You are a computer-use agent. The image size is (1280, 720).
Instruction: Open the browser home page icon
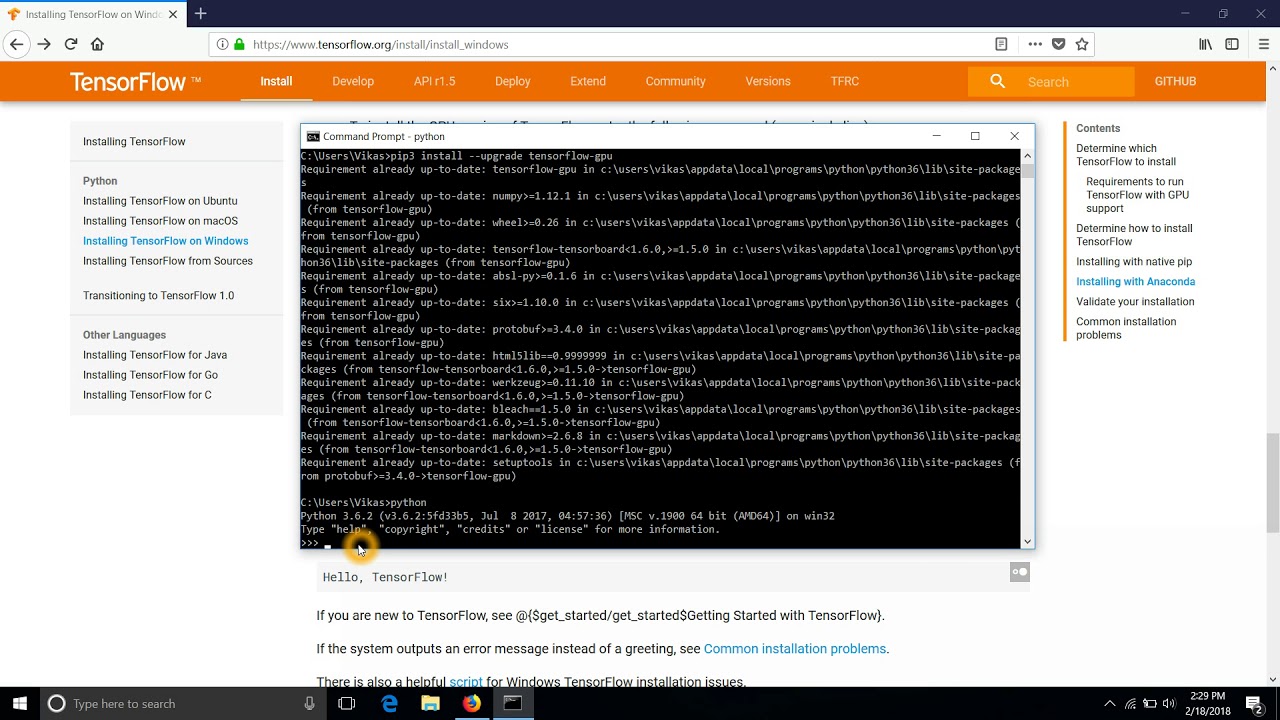click(x=97, y=44)
